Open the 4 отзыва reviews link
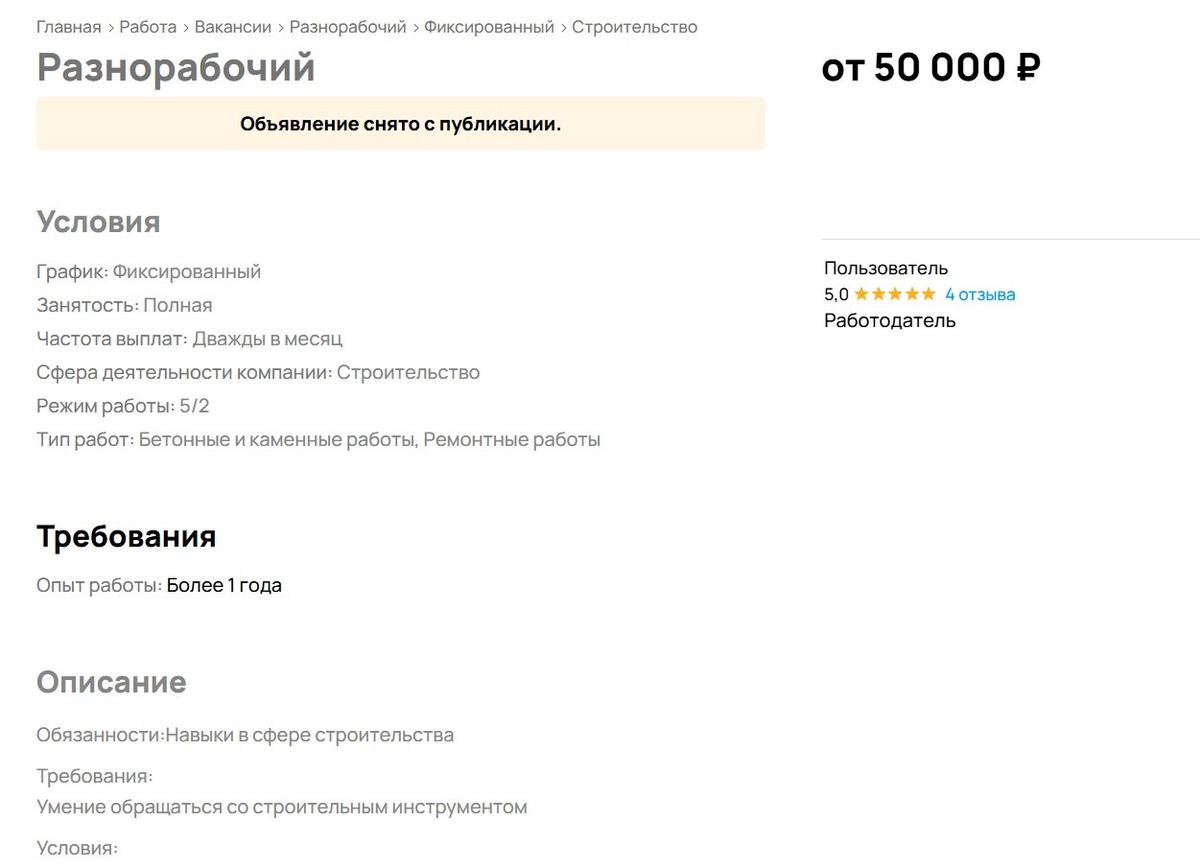The image size is (1200, 868). (x=980, y=294)
